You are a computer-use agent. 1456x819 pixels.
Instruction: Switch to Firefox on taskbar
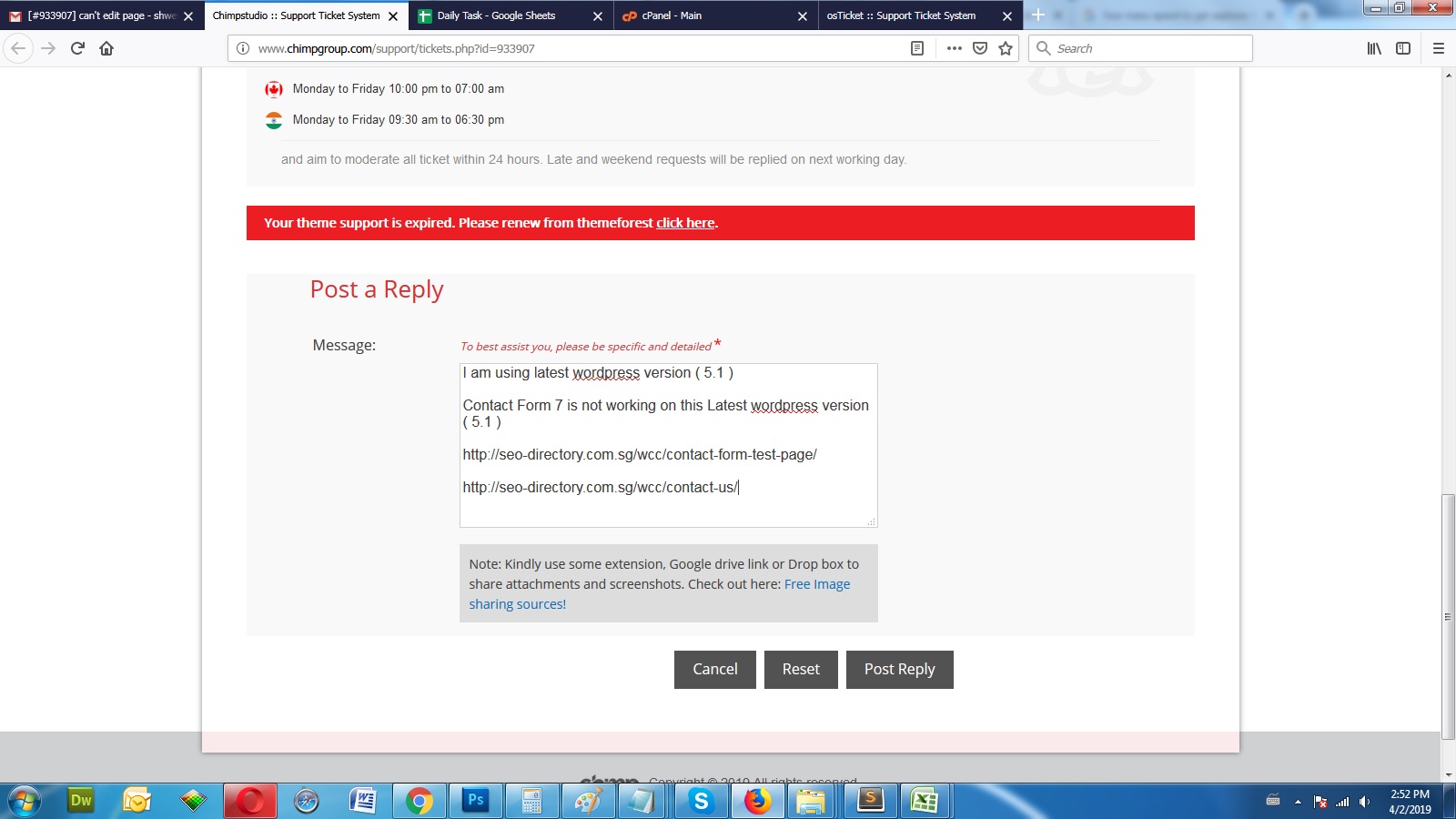[757, 801]
